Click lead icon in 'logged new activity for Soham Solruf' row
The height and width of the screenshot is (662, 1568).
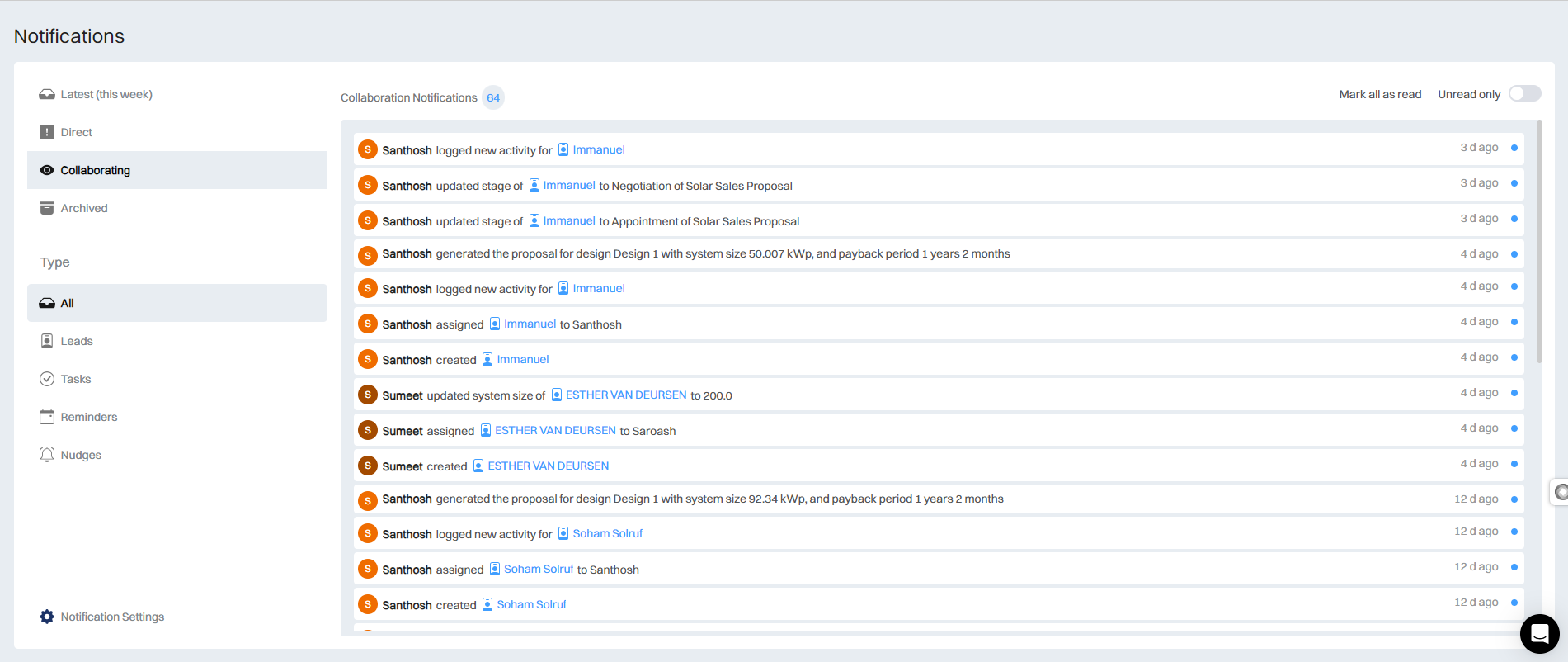point(563,533)
